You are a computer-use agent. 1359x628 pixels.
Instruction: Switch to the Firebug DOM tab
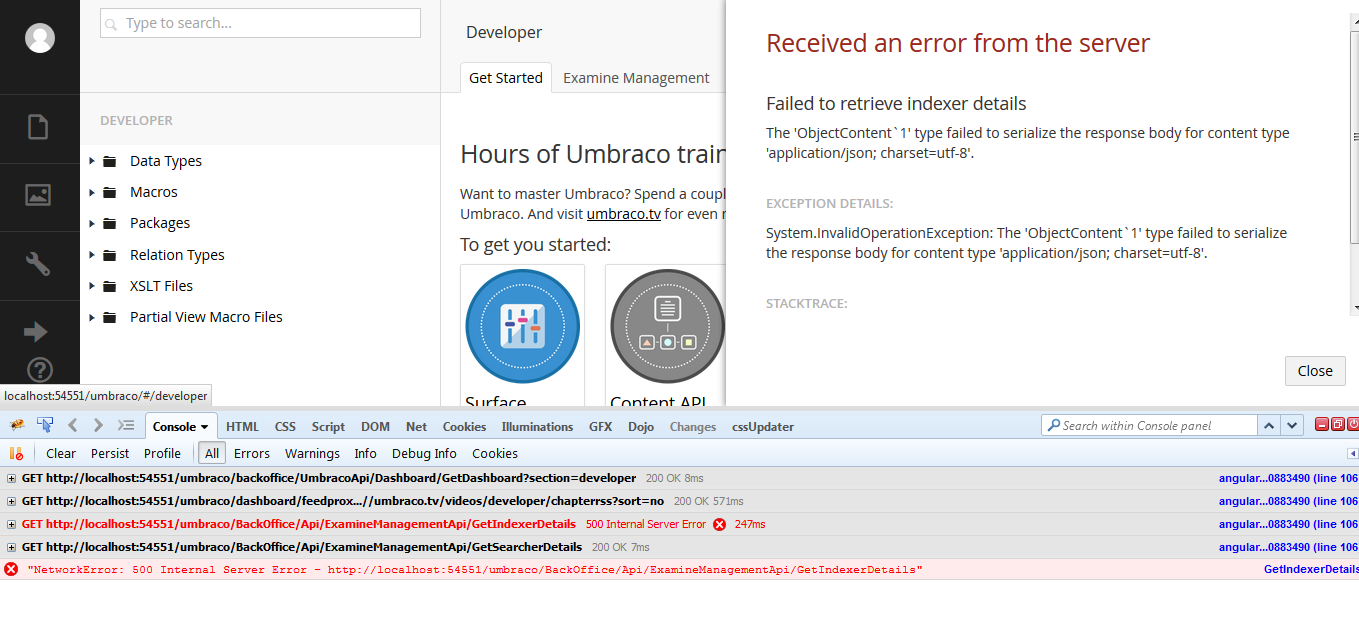(x=375, y=426)
